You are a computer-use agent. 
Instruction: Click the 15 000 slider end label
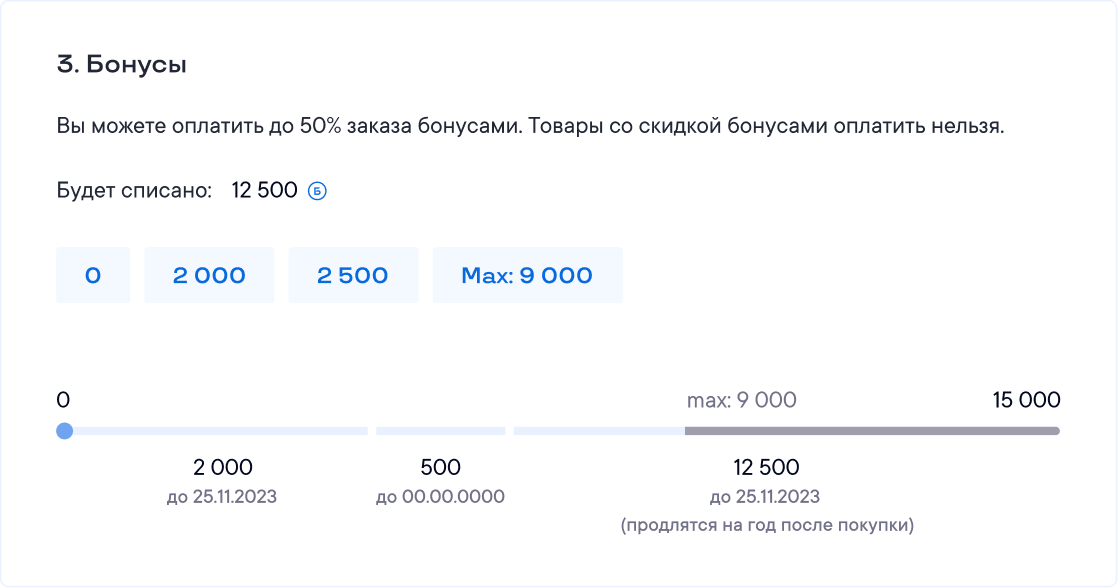click(x=1026, y=400)
